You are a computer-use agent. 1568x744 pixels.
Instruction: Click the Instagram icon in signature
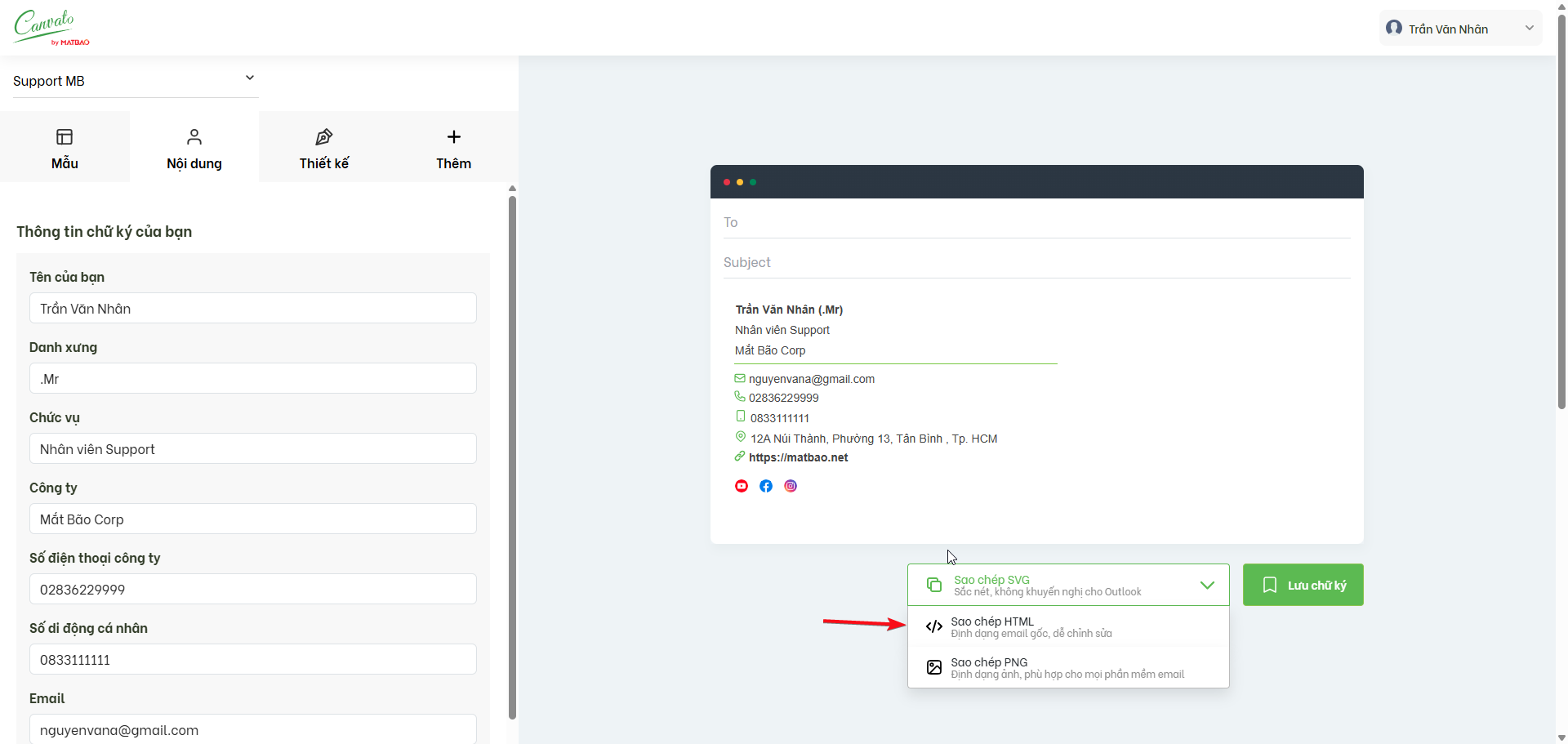coord(791,486)
